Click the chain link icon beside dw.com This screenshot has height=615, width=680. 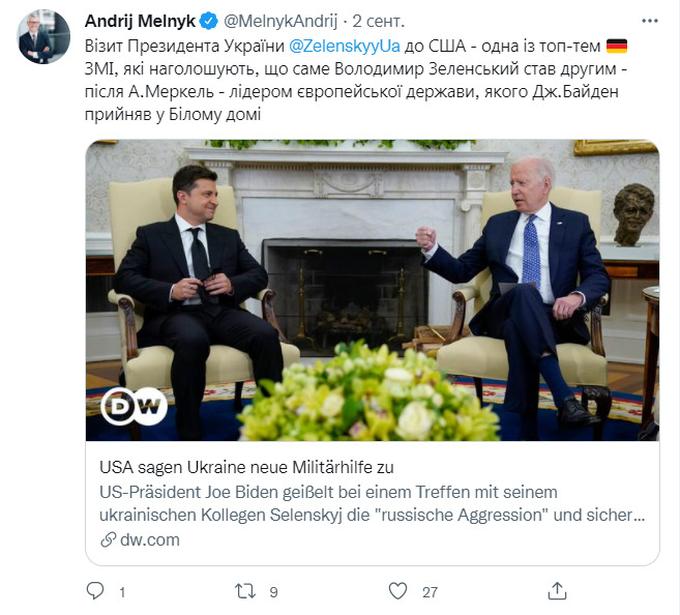(108, 540)
